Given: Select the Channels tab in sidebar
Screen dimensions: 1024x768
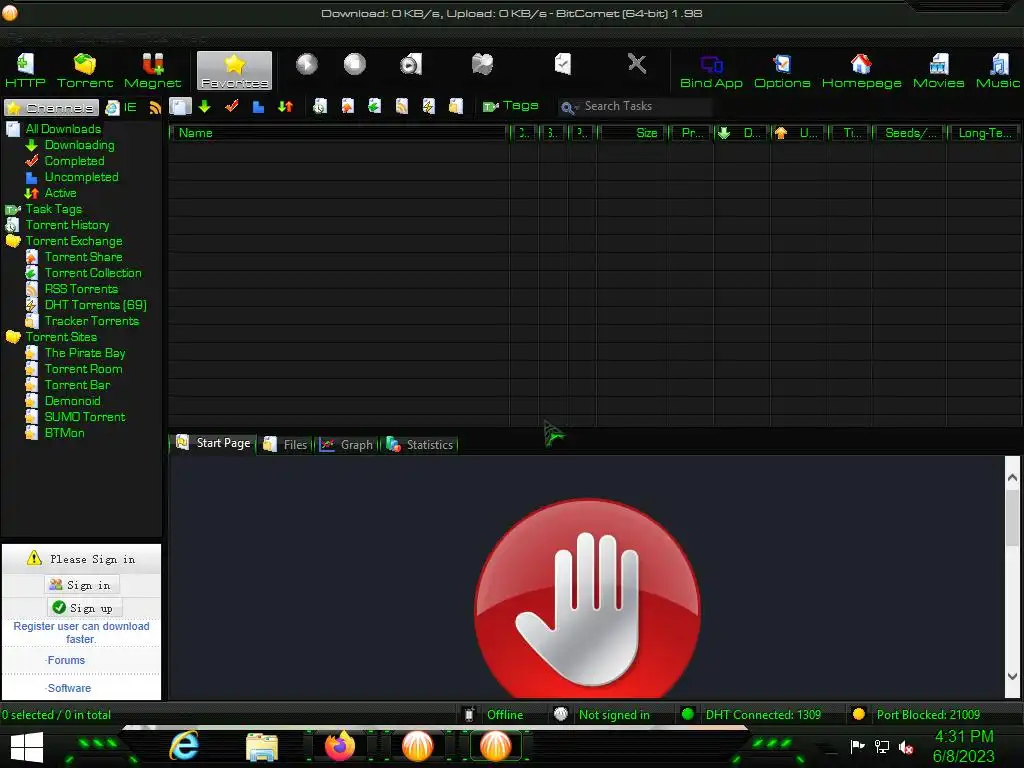Looking at the screenshot, I should (x=52, y=108).
